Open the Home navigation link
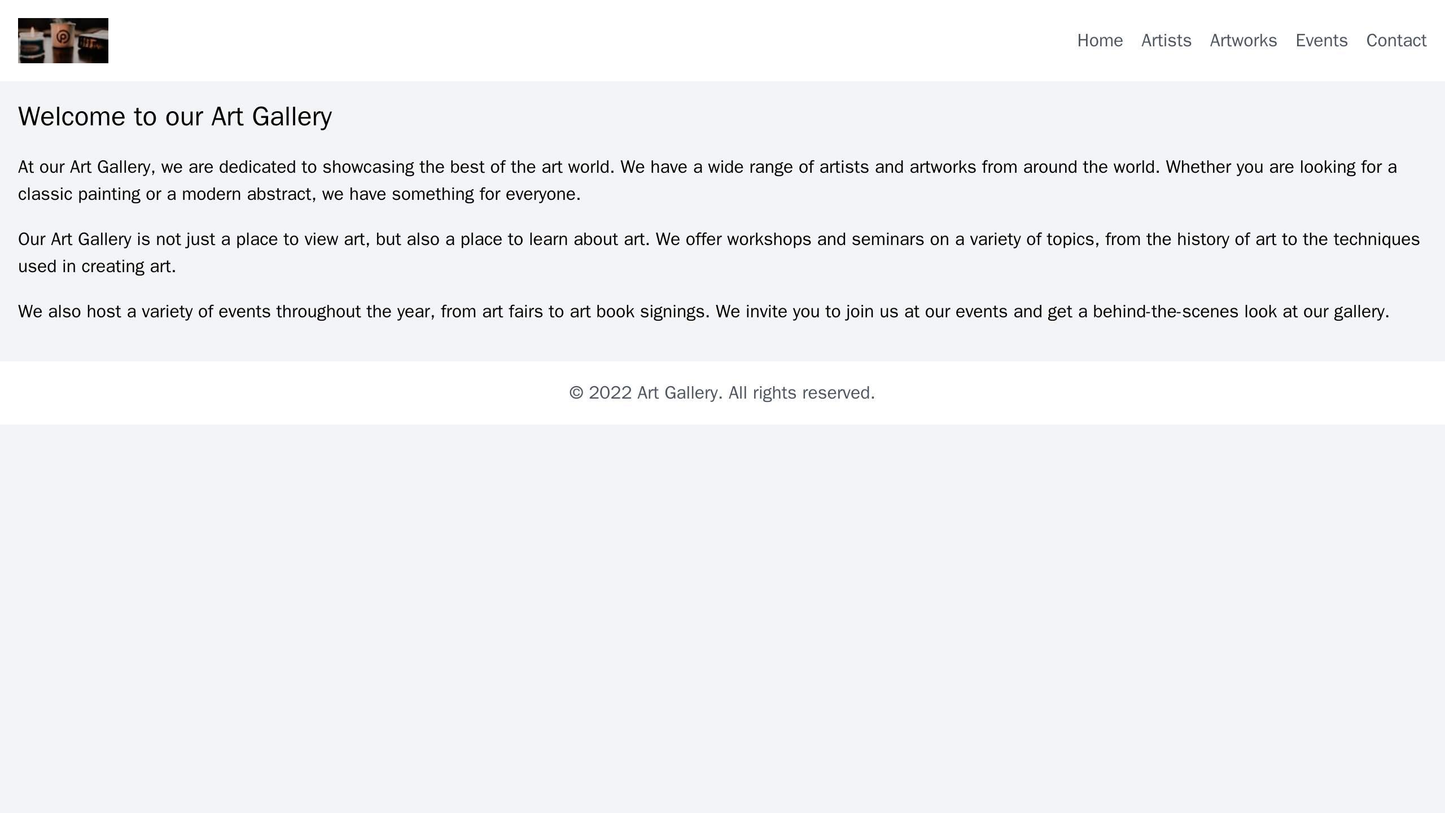 1099,41
